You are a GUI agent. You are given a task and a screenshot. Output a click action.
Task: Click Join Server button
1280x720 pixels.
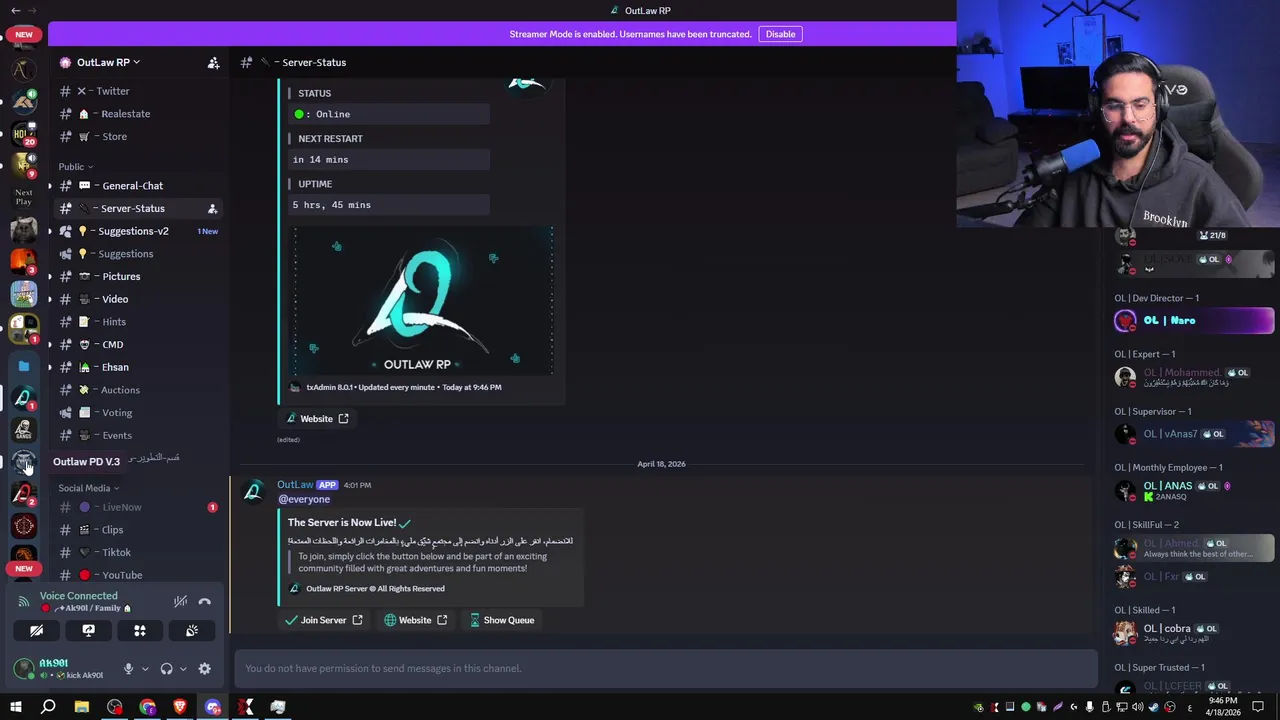(x=323, y=620)
